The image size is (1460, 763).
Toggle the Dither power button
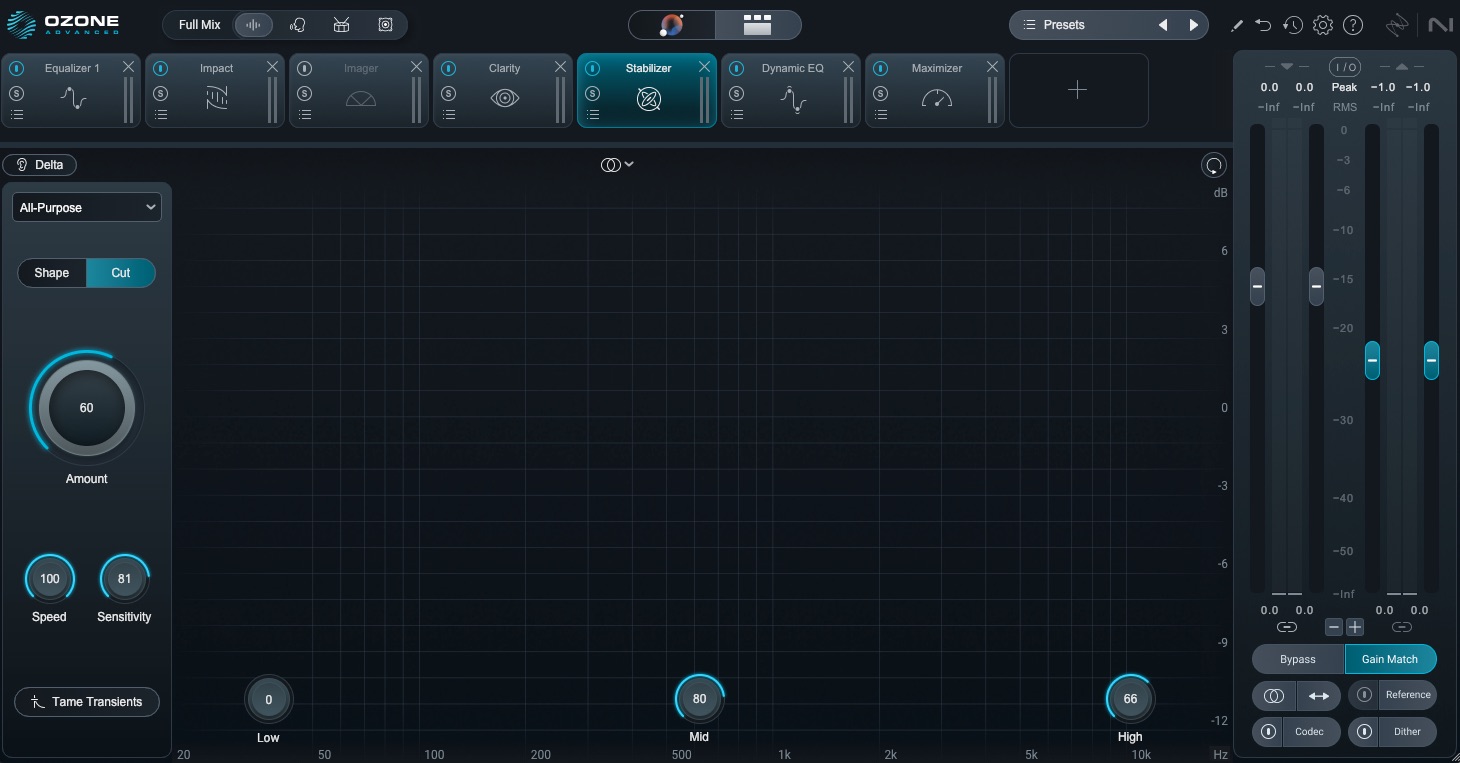point(1363,732)
